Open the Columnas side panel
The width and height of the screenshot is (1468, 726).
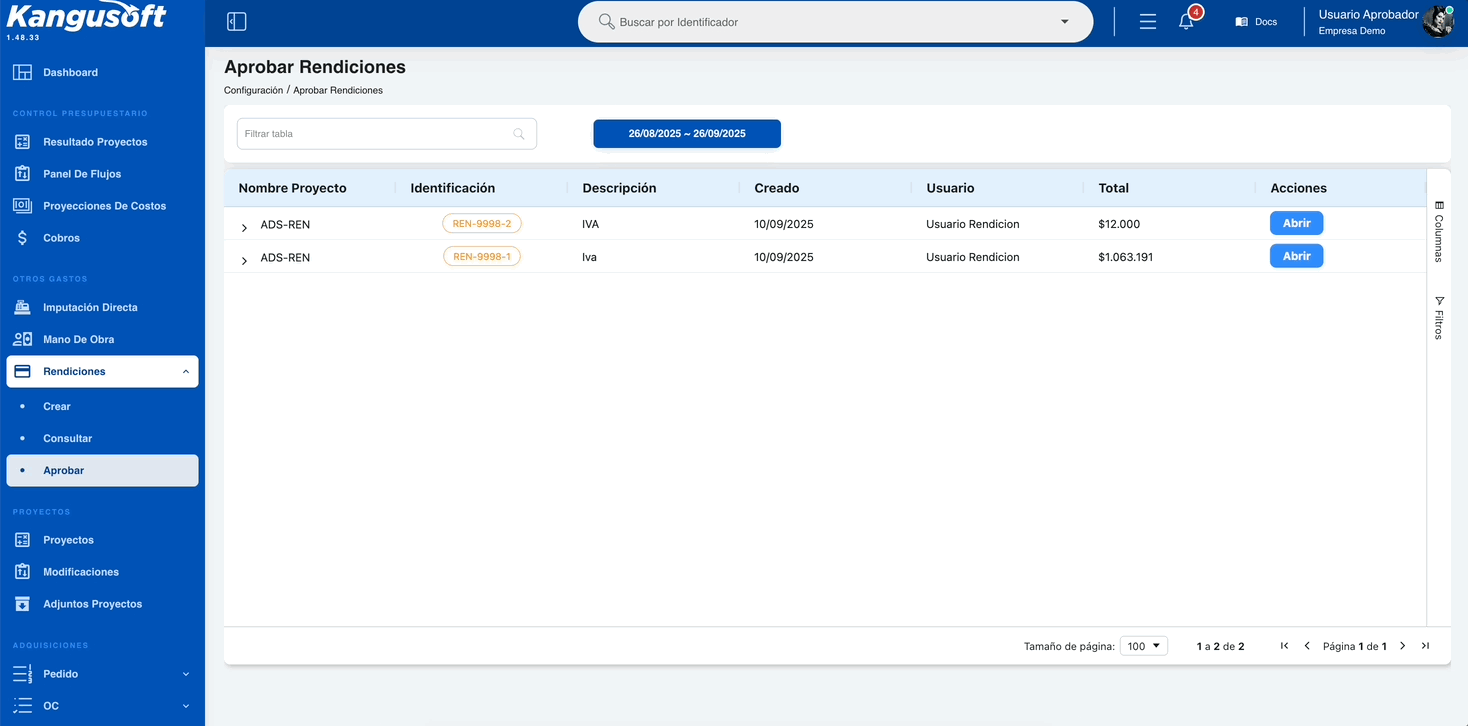pyautogui.click(x=1439, y=231)
